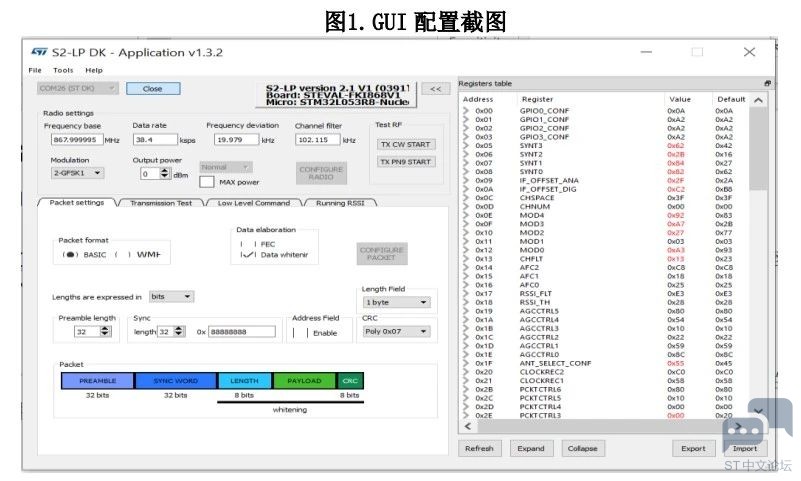Click the AGCCTRL5 register name

coord(539,311)
